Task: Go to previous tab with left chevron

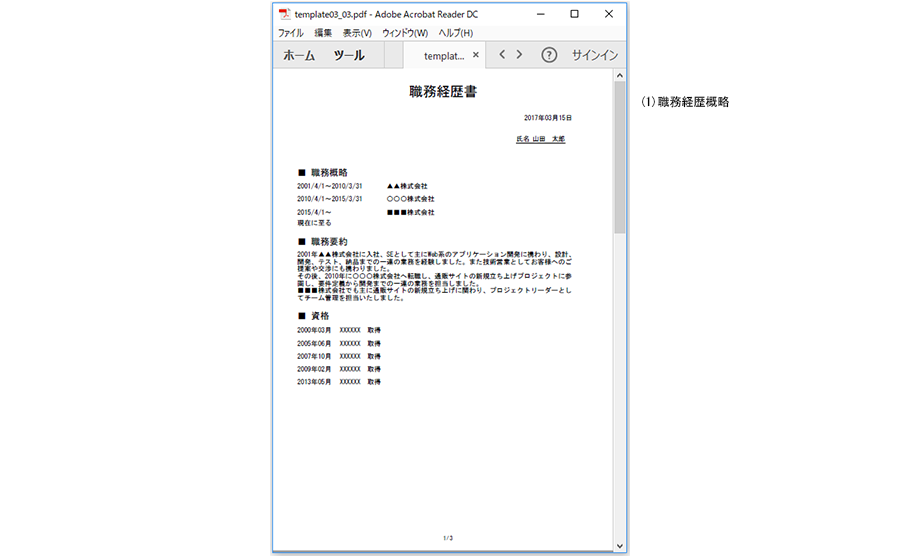Action: tap(502, 55)
